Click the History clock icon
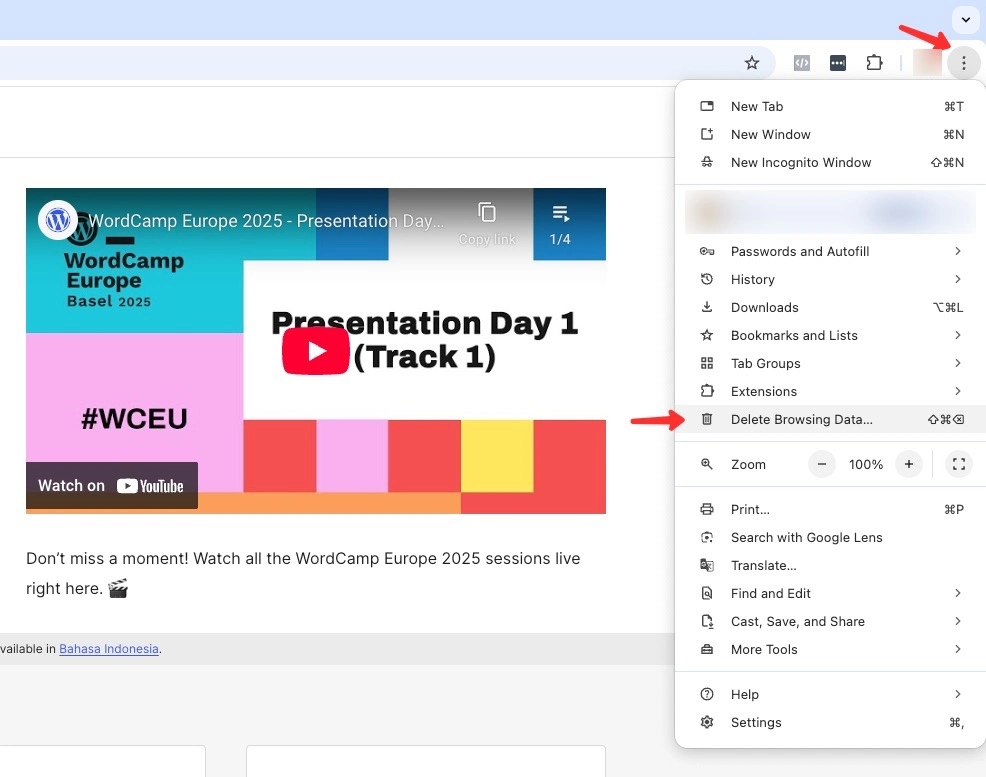Screen dimensions: 986x777 click(707, 279)
